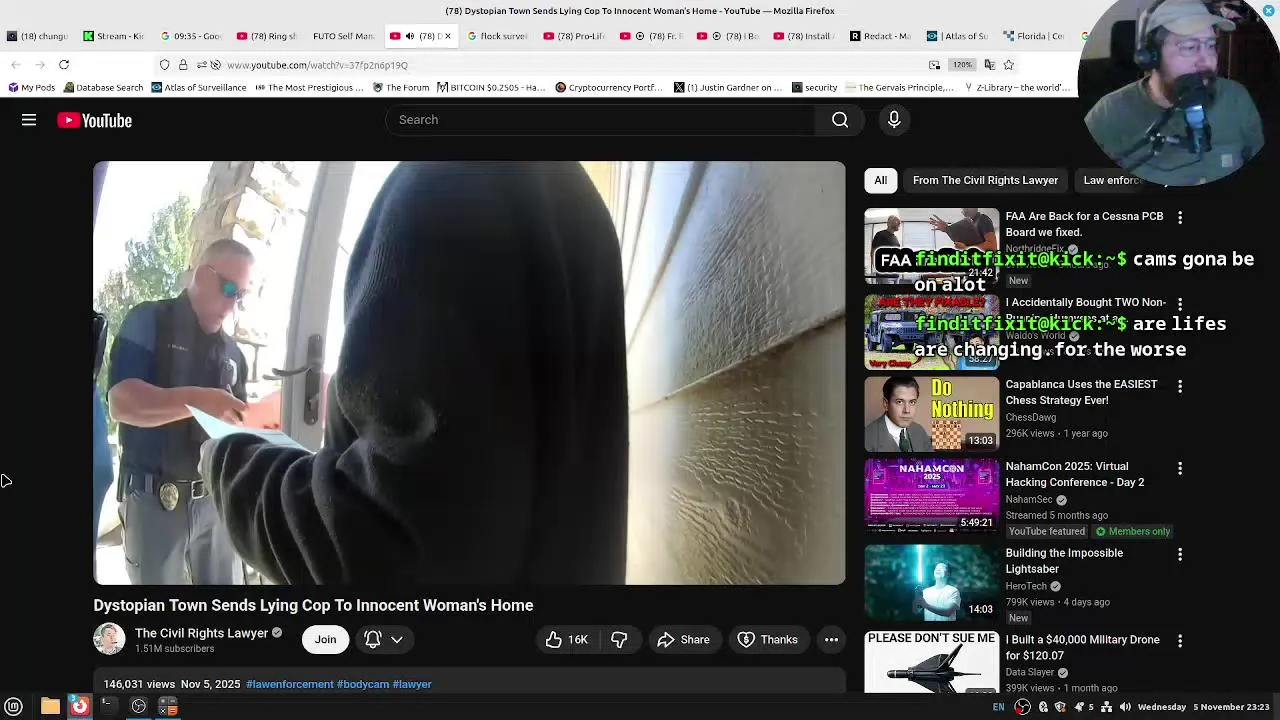Like the video (16K thumbs up)
Image resolution: width=1280 pixels, height=720 pixels.
pos(566,640)
